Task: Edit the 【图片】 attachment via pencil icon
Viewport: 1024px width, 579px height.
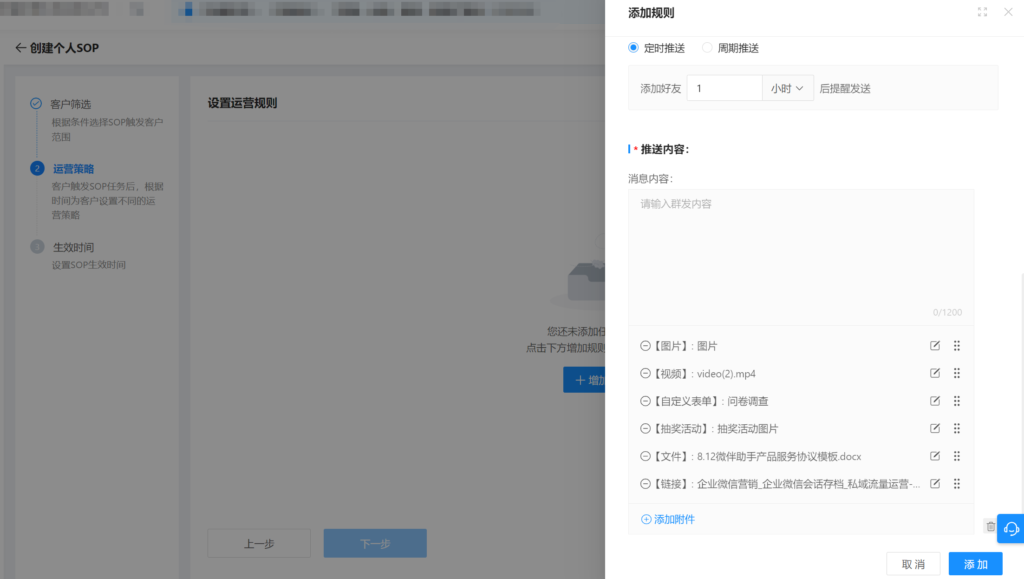Action: 935,346
